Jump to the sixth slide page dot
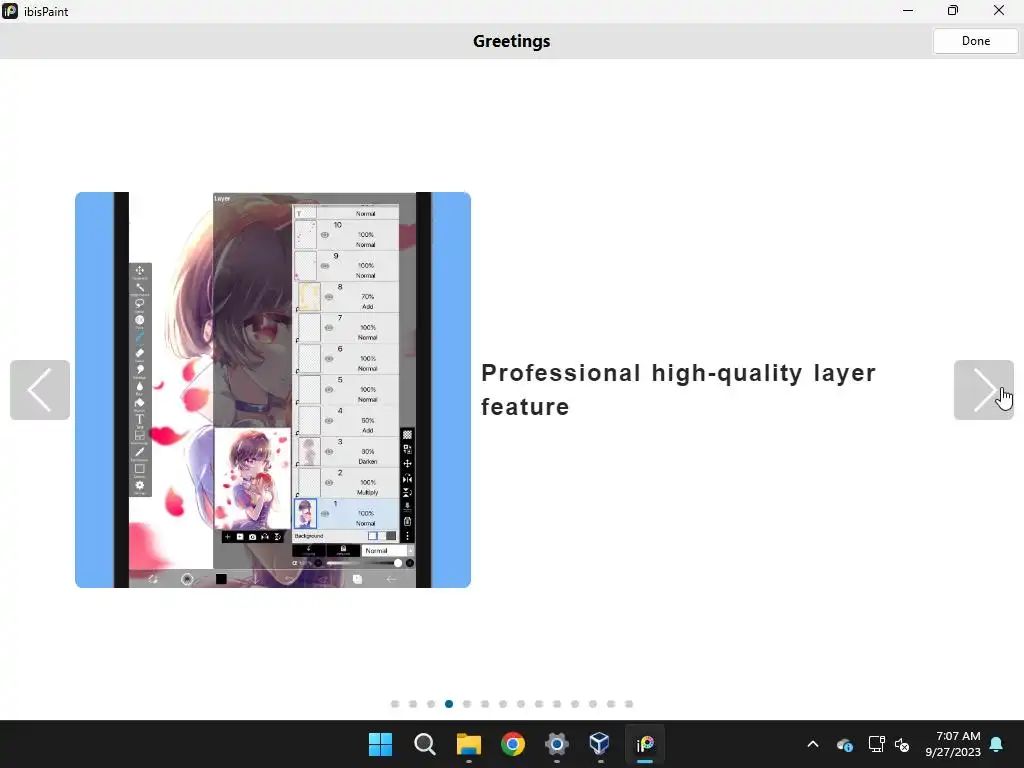The height and width of the screenshot is (768, 1024). tap(485, 704)
